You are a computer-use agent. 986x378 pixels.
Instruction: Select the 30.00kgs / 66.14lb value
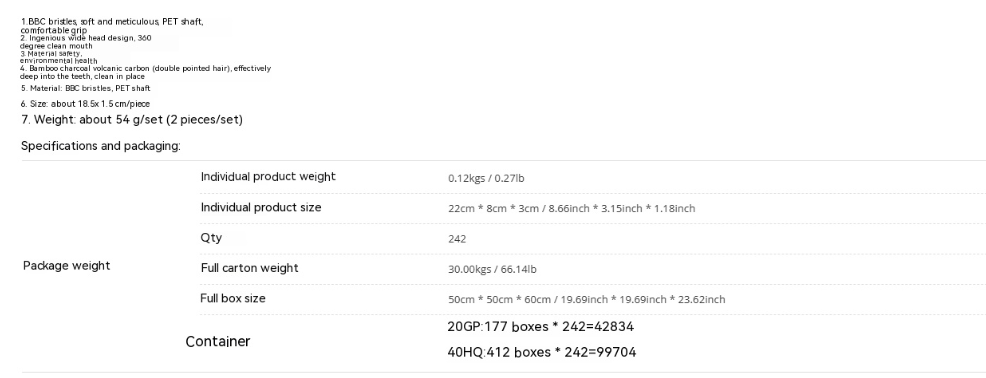(492, 269)
